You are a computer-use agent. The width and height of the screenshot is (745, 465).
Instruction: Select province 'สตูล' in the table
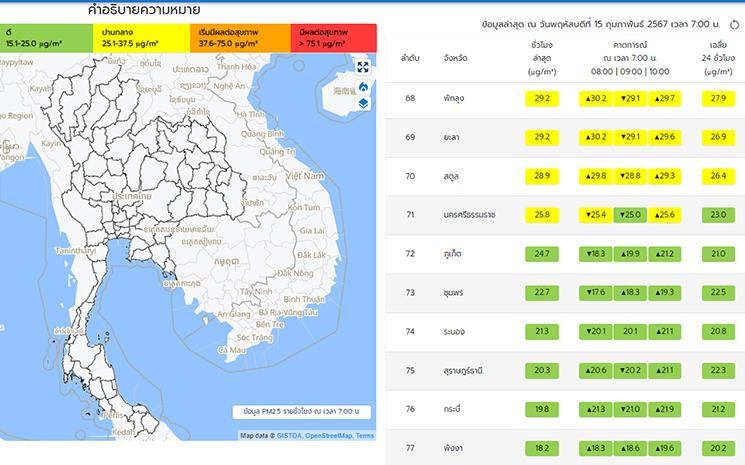[x=451, y=177]
